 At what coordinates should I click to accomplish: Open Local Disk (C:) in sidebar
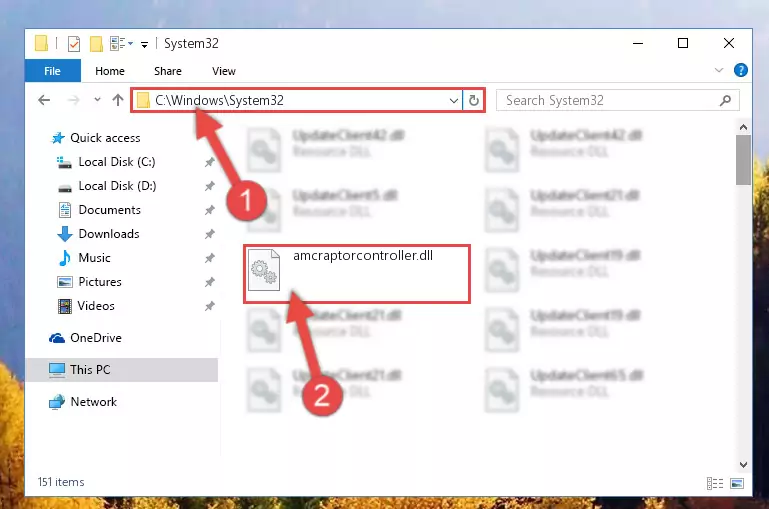pos(117,162)
